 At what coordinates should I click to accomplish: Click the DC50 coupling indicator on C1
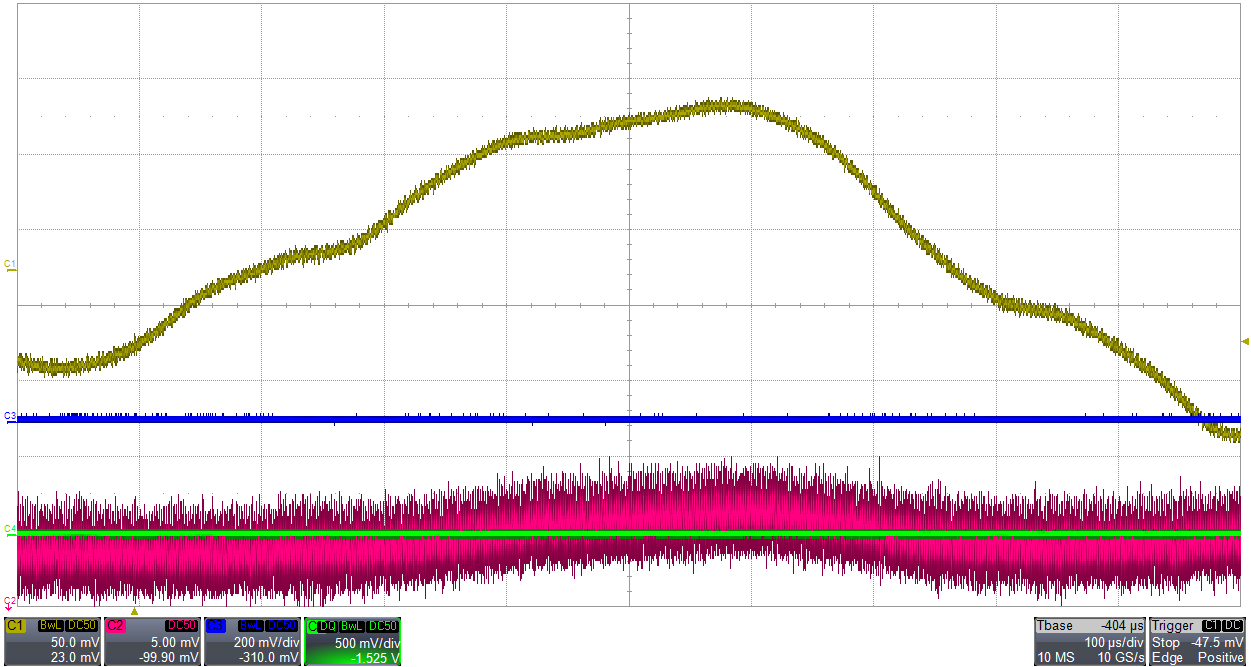click(82, 626)
